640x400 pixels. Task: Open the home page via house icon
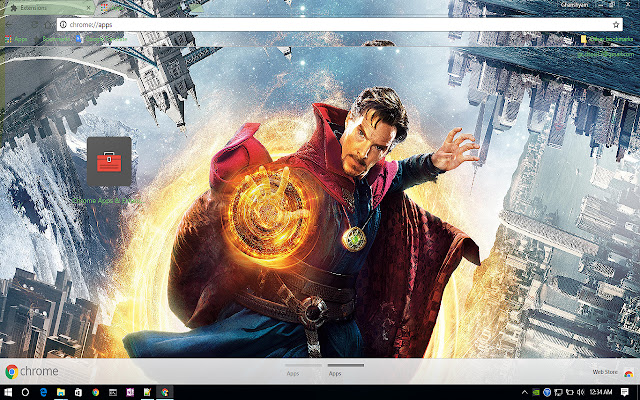(x=48, y=24)
